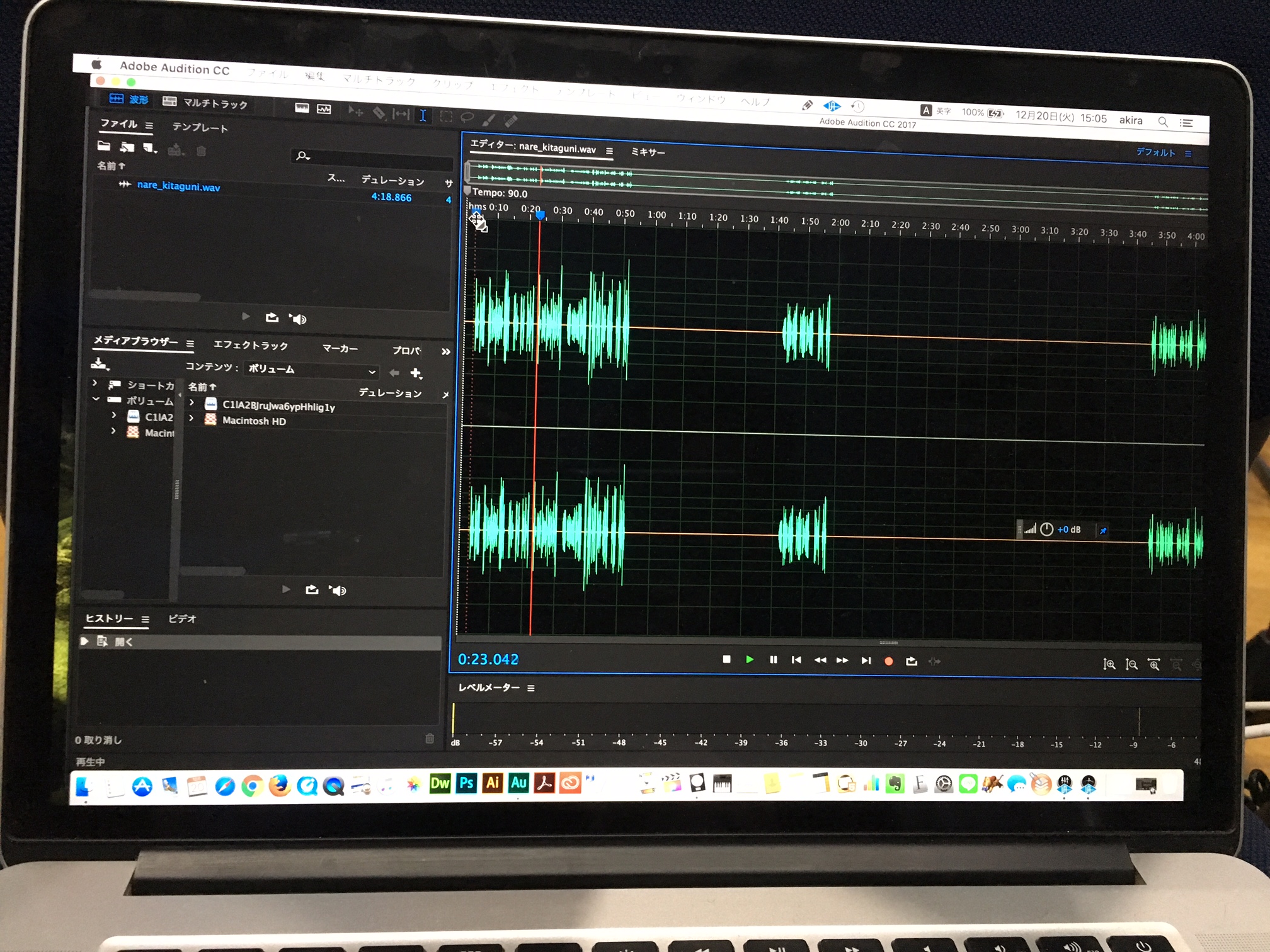Move playhead to next marker
This screenshot has width=1270, height=952.
(866, 660)
